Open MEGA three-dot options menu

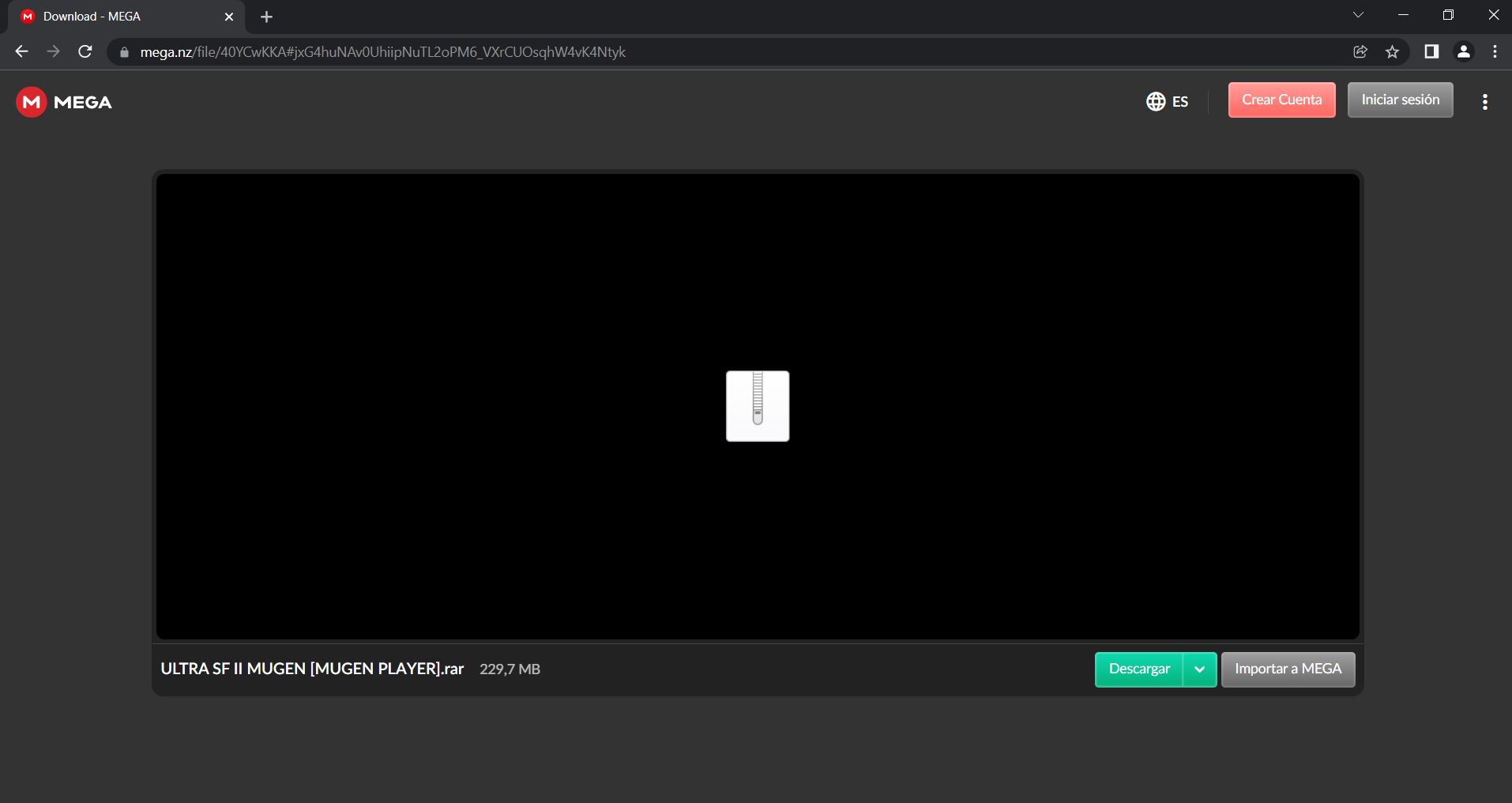point(1485,101)
